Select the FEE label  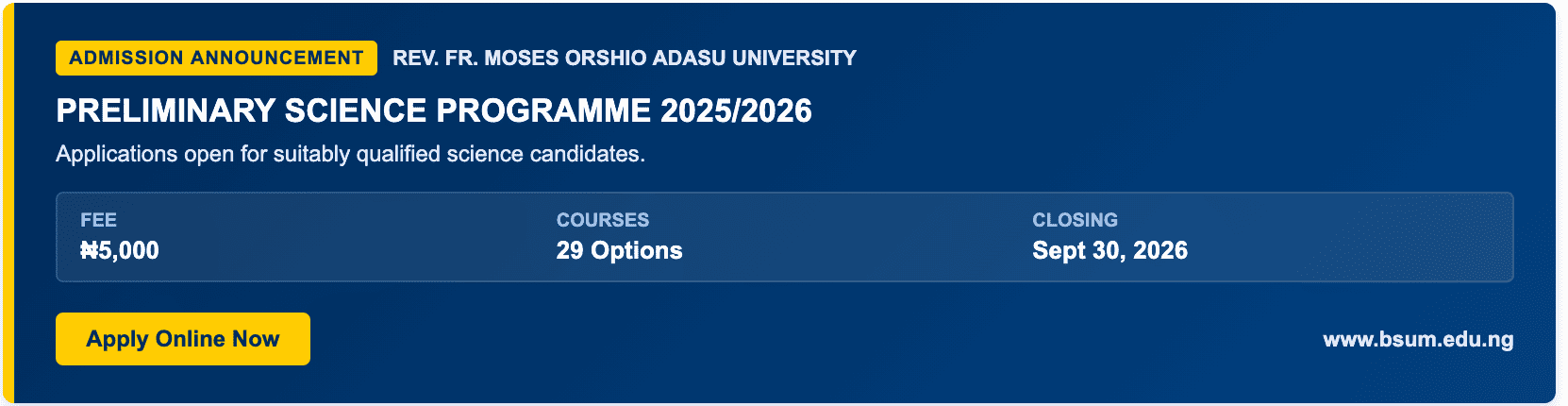[98, 220]
